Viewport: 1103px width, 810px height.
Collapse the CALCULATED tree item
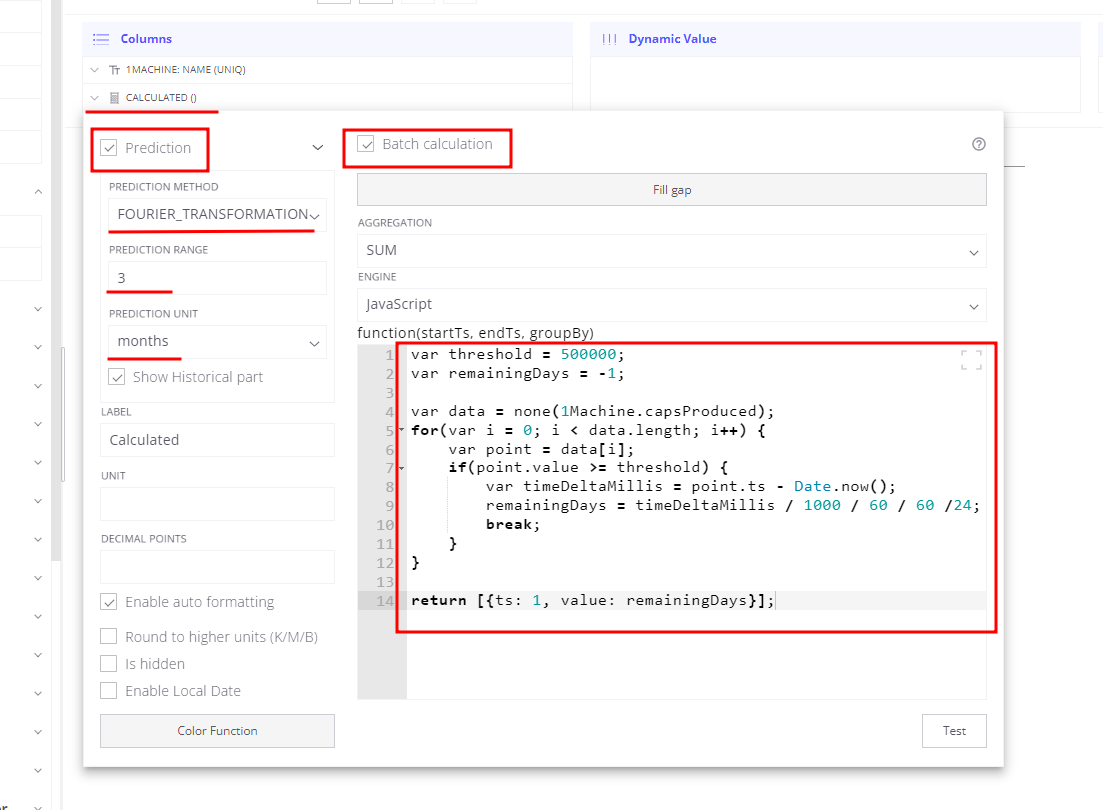point(94,98)
